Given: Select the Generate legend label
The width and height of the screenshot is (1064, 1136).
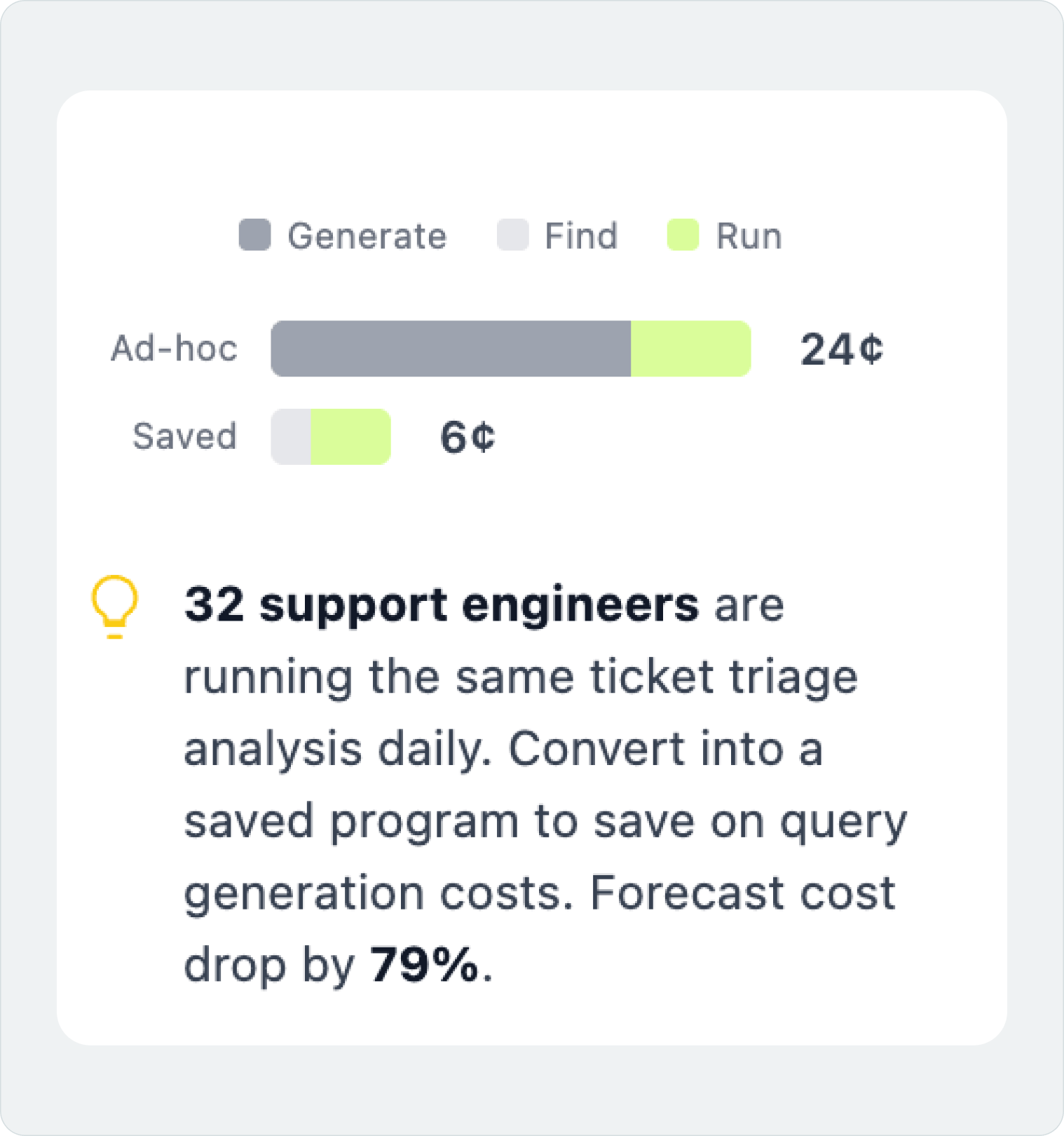Looking at the screenshot, I should pyautogui.click(x=367, y=236).
